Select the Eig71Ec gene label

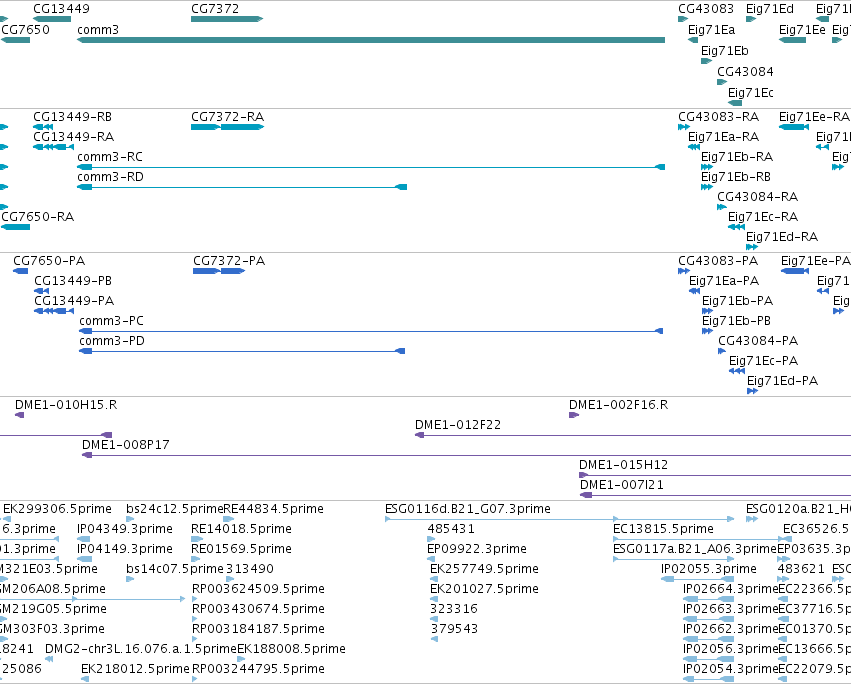pyautogui.click(x=751, y=93)
